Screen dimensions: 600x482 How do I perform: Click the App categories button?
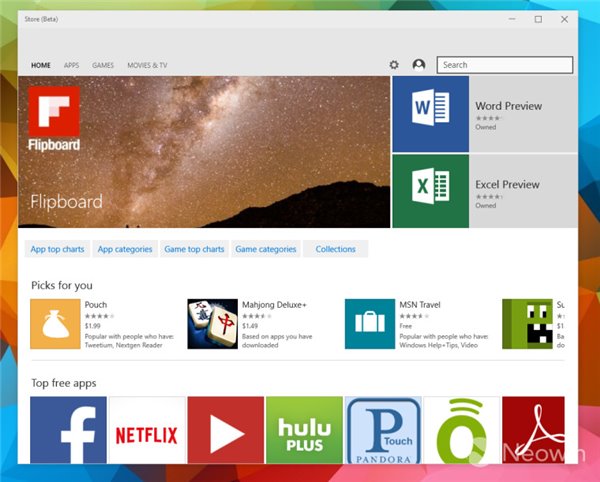pos(125,249)
